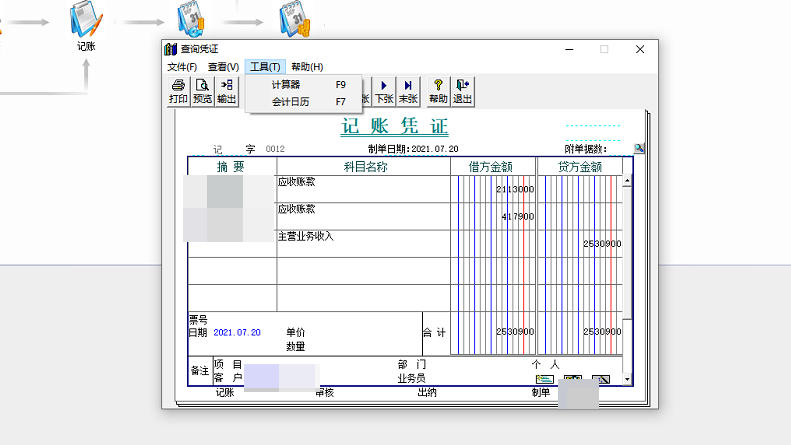
Task: Click the 查询凭证 title bar book icon
Action: [x=171, y=49]
